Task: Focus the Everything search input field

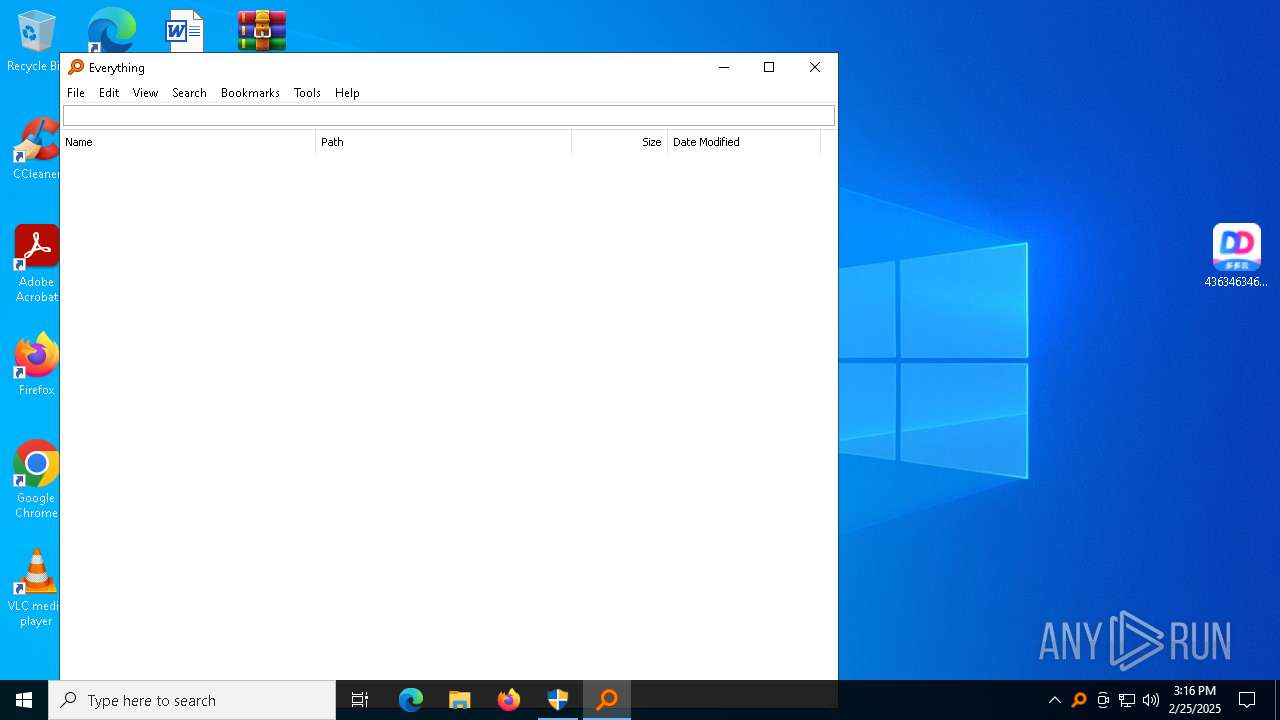Action: (448, 116)
